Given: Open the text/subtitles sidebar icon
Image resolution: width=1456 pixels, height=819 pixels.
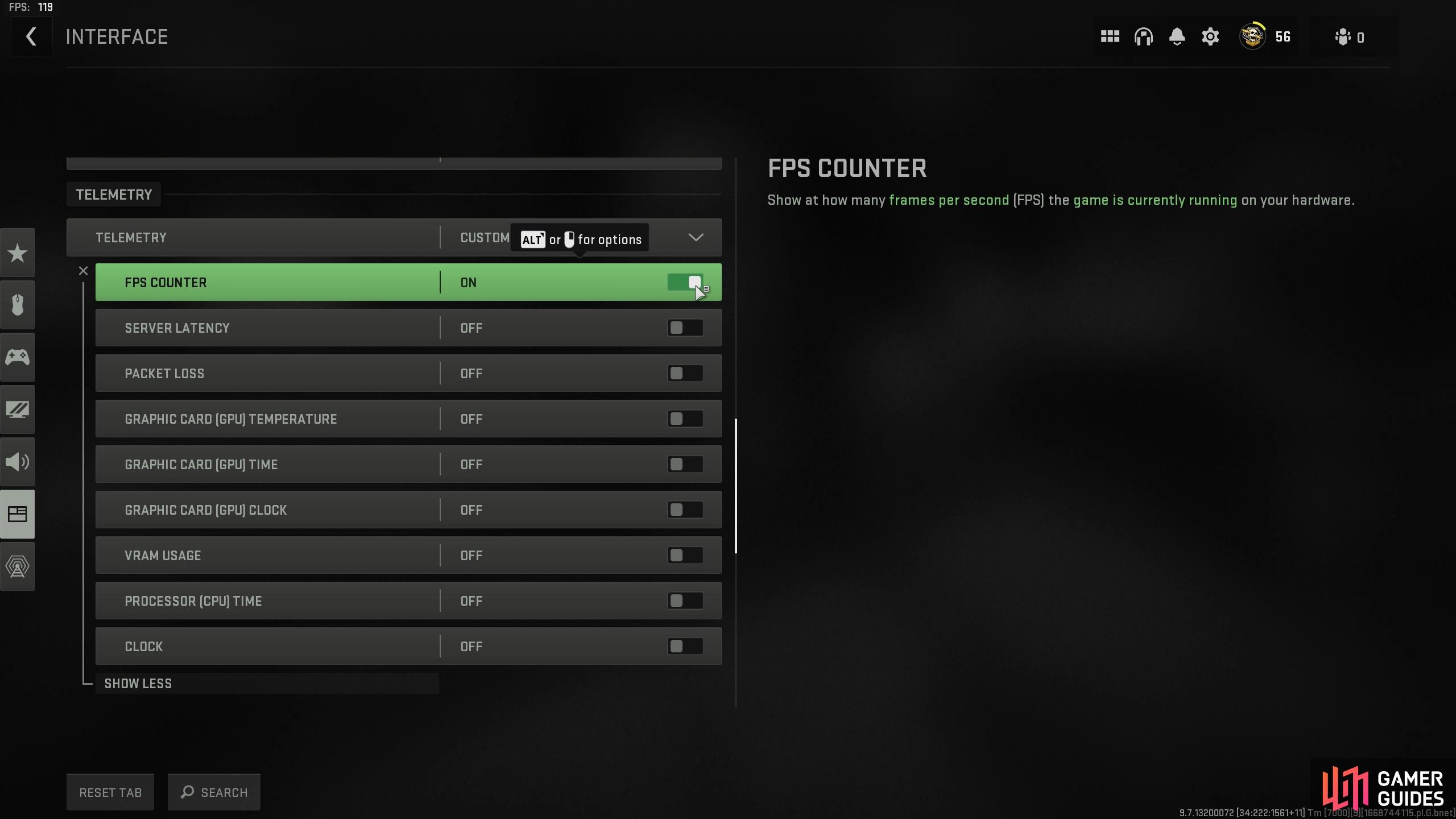Looking at the screenshot, I should (17, 513).
